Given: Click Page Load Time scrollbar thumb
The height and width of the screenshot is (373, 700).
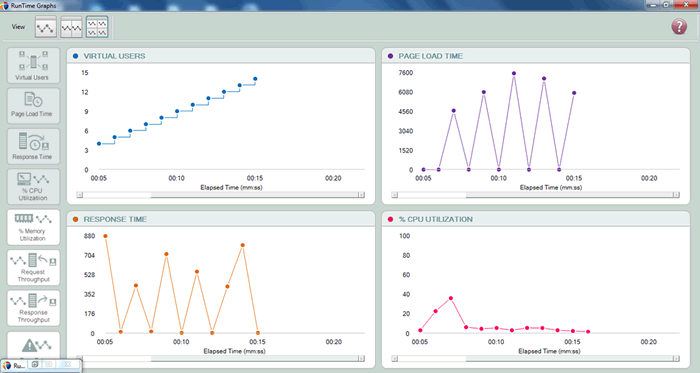Looking at the screenshot, I should point(570,195).
